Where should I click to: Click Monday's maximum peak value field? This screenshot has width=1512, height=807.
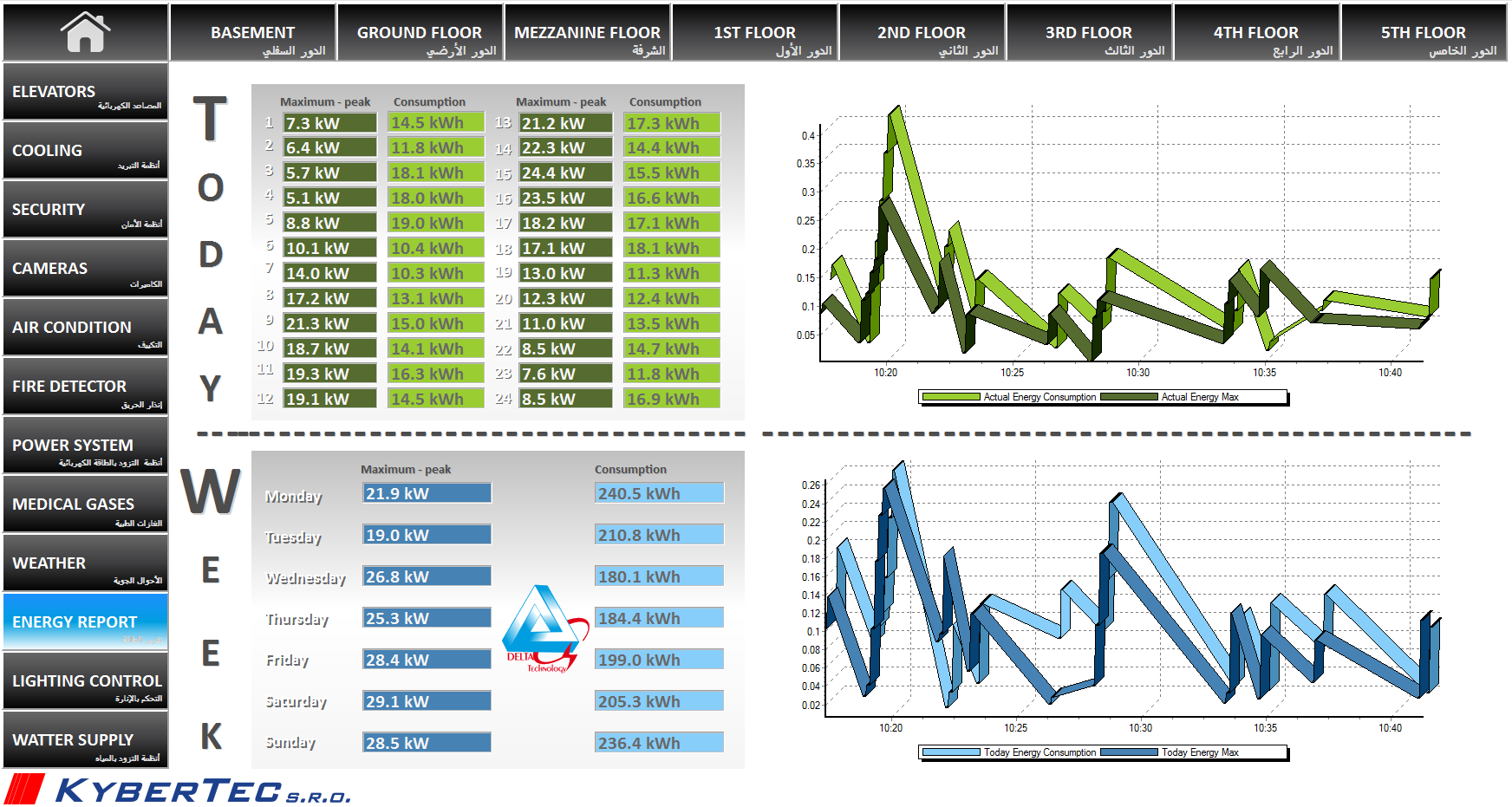(x=427, y=493)
